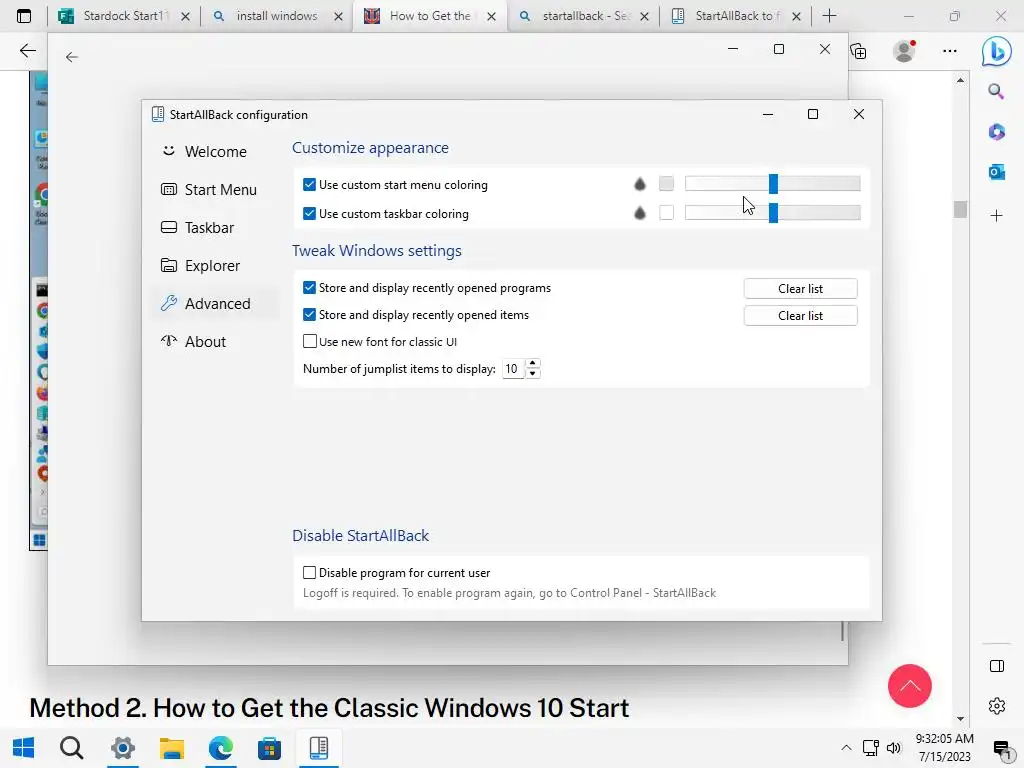Toggle Store and display recently opened programs
This screenshot has height=768, width=1024.
310,288
